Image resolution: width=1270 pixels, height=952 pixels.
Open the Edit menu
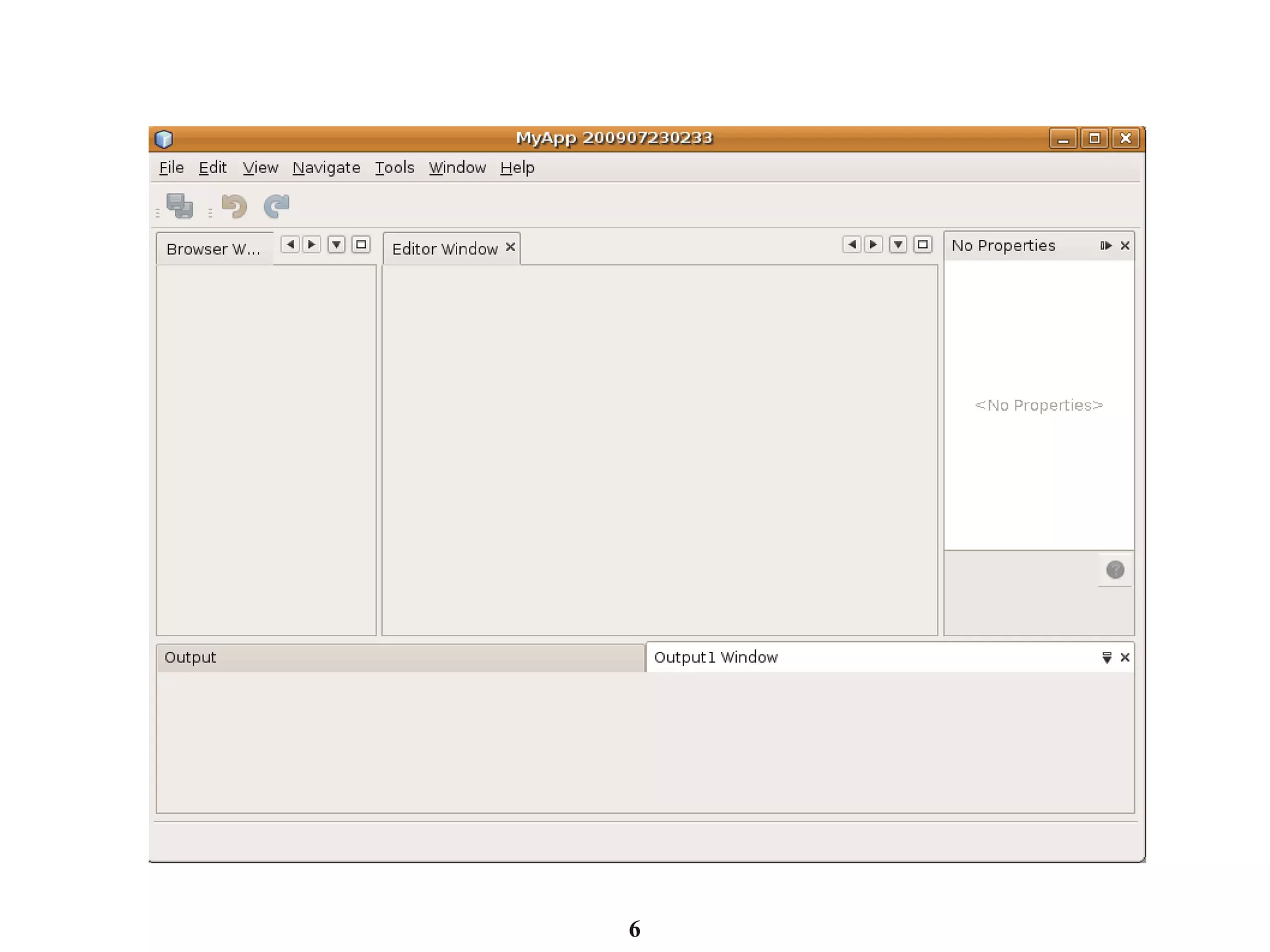coord(213,167)
